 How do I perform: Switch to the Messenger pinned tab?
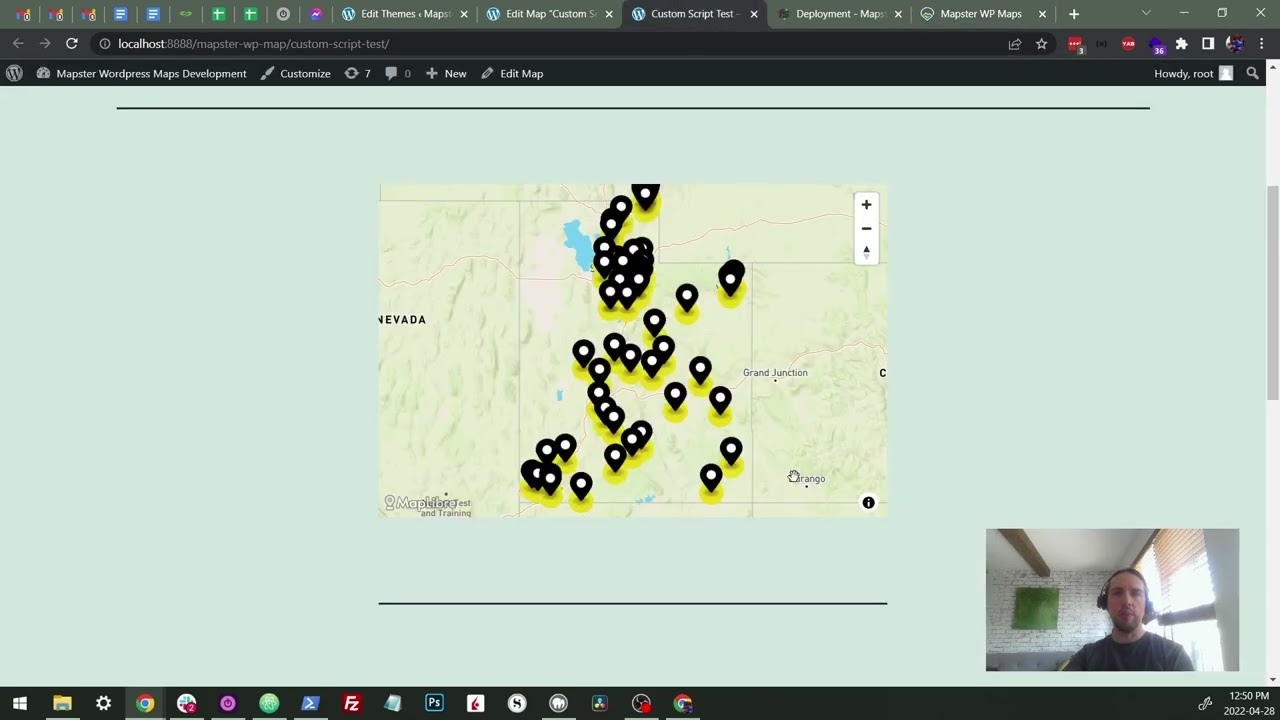click(x=316, y=14)
